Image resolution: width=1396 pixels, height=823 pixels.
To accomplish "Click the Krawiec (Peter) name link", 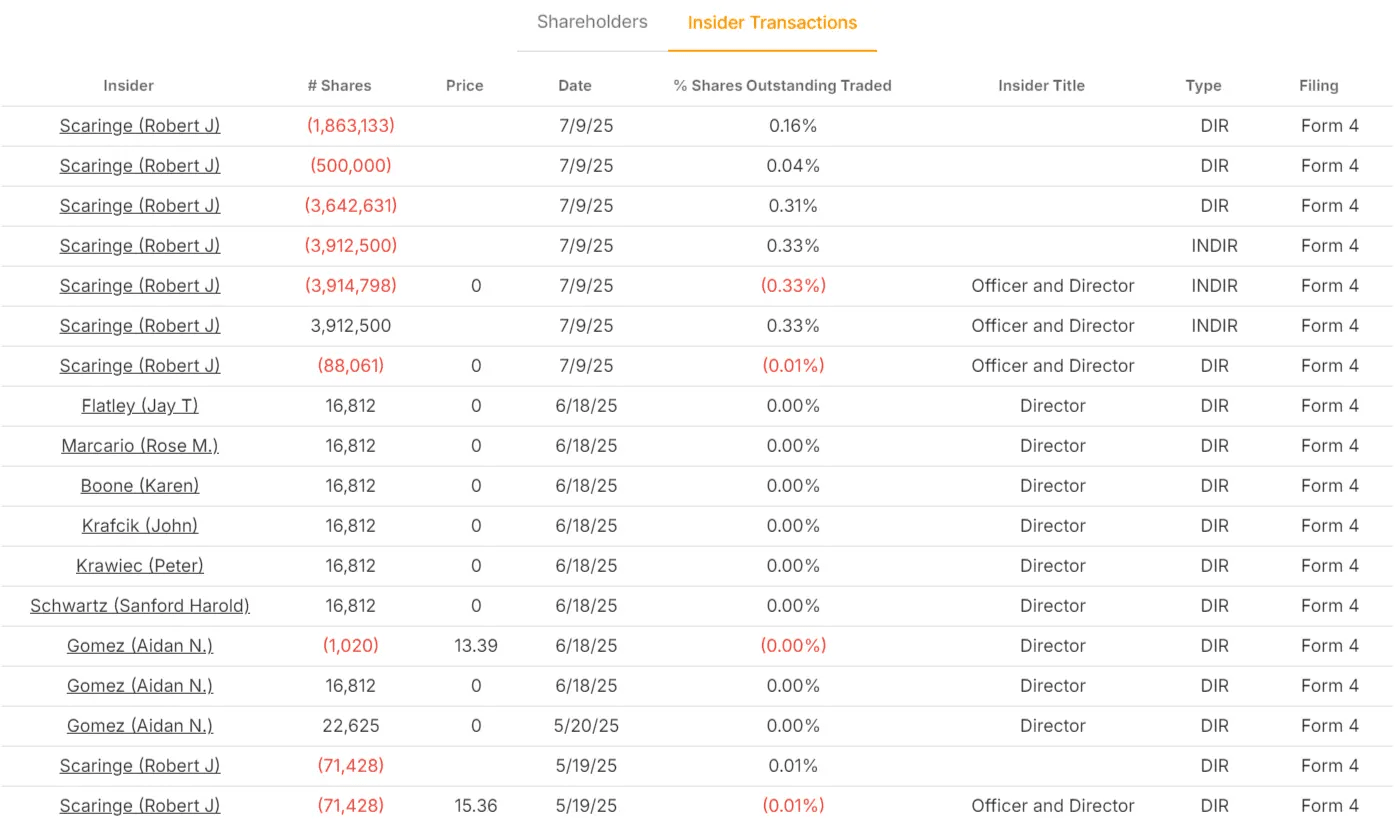I will pyautogui.click(x=140, y=566).
